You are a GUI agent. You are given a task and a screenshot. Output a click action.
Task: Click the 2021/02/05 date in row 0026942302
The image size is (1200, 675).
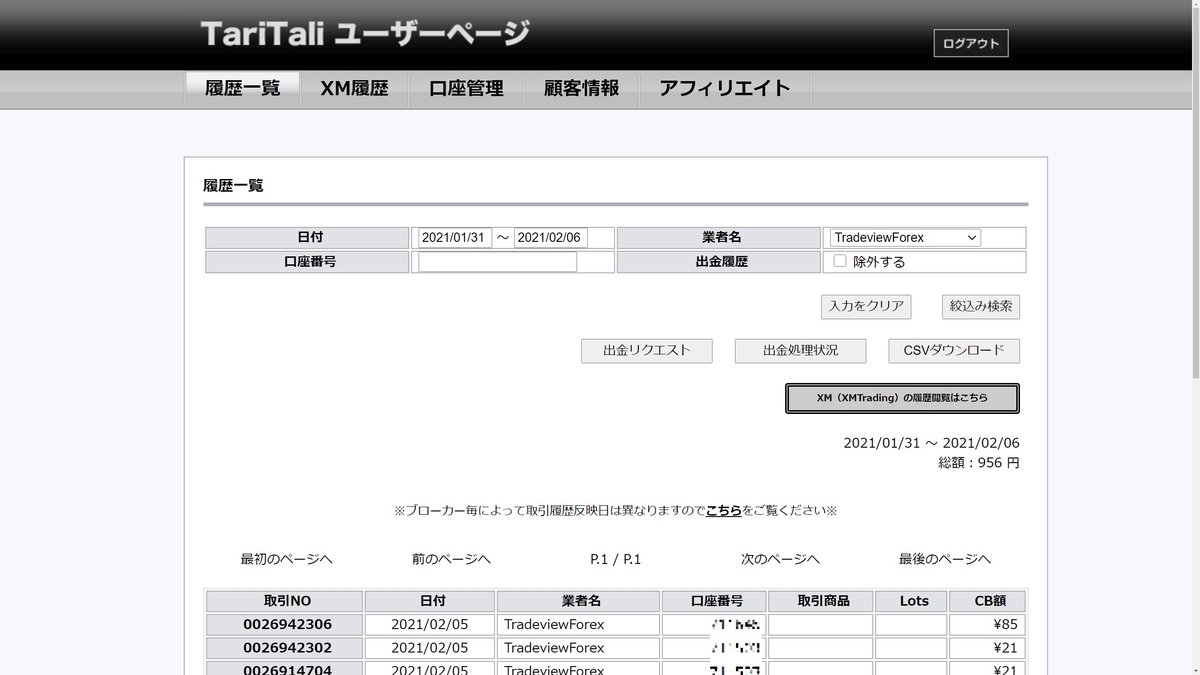click(x=429, y=648)
